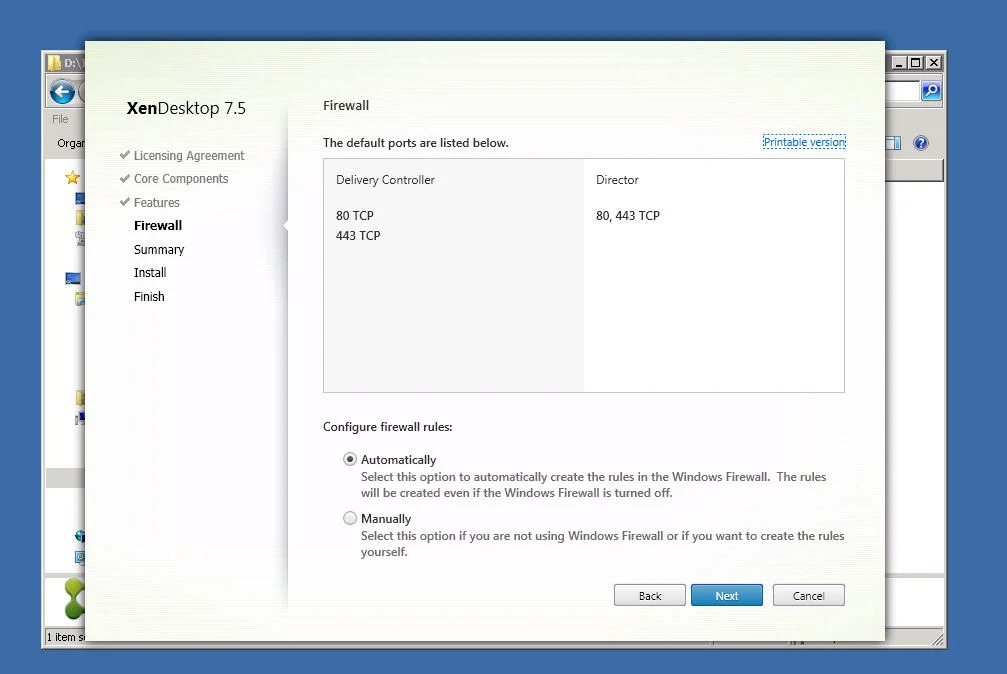1007x674 pixels.
Task: Toggle the Explorer preview pane icon
Action: tap(893, 143)
